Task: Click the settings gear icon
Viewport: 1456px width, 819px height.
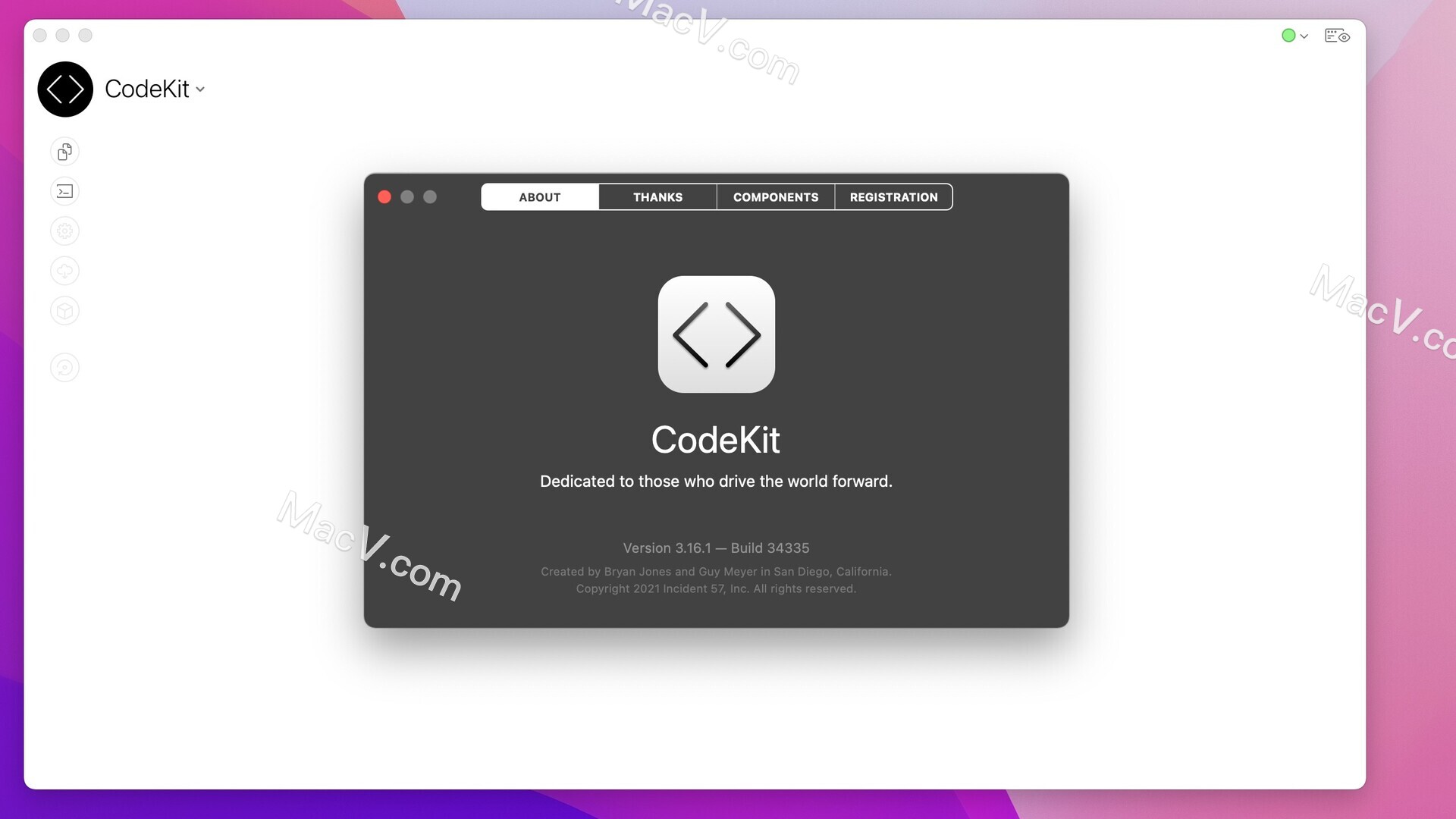Action: pyautogui.click(x=65, y=231)
